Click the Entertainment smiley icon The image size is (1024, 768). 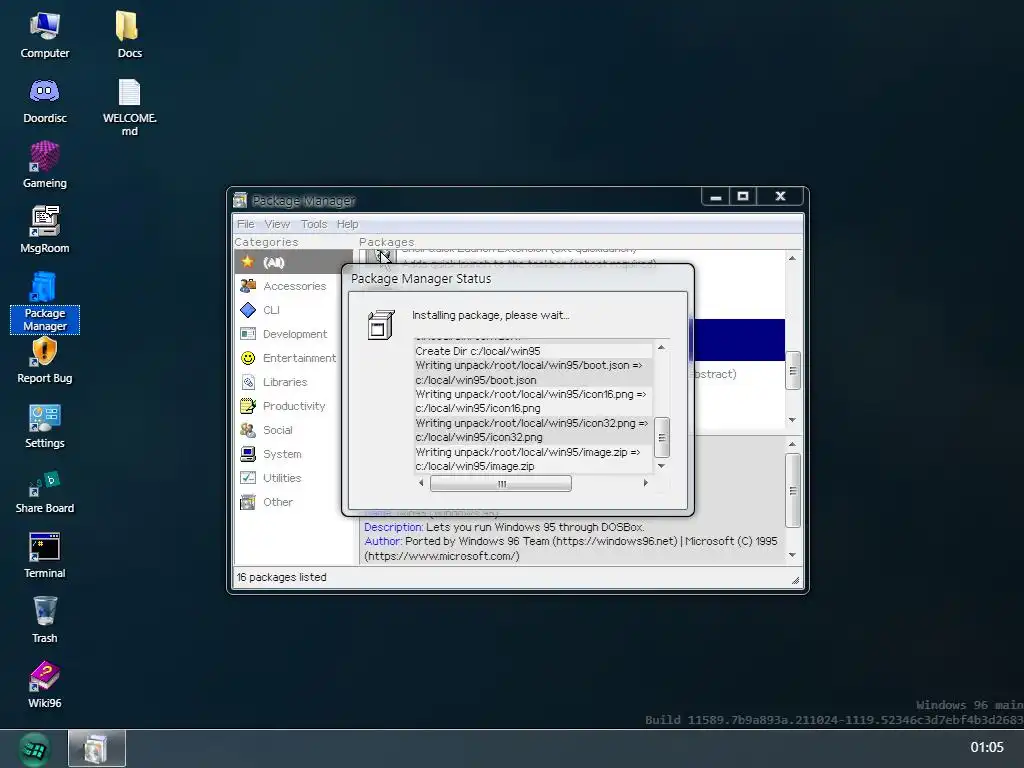pos(248,358)
